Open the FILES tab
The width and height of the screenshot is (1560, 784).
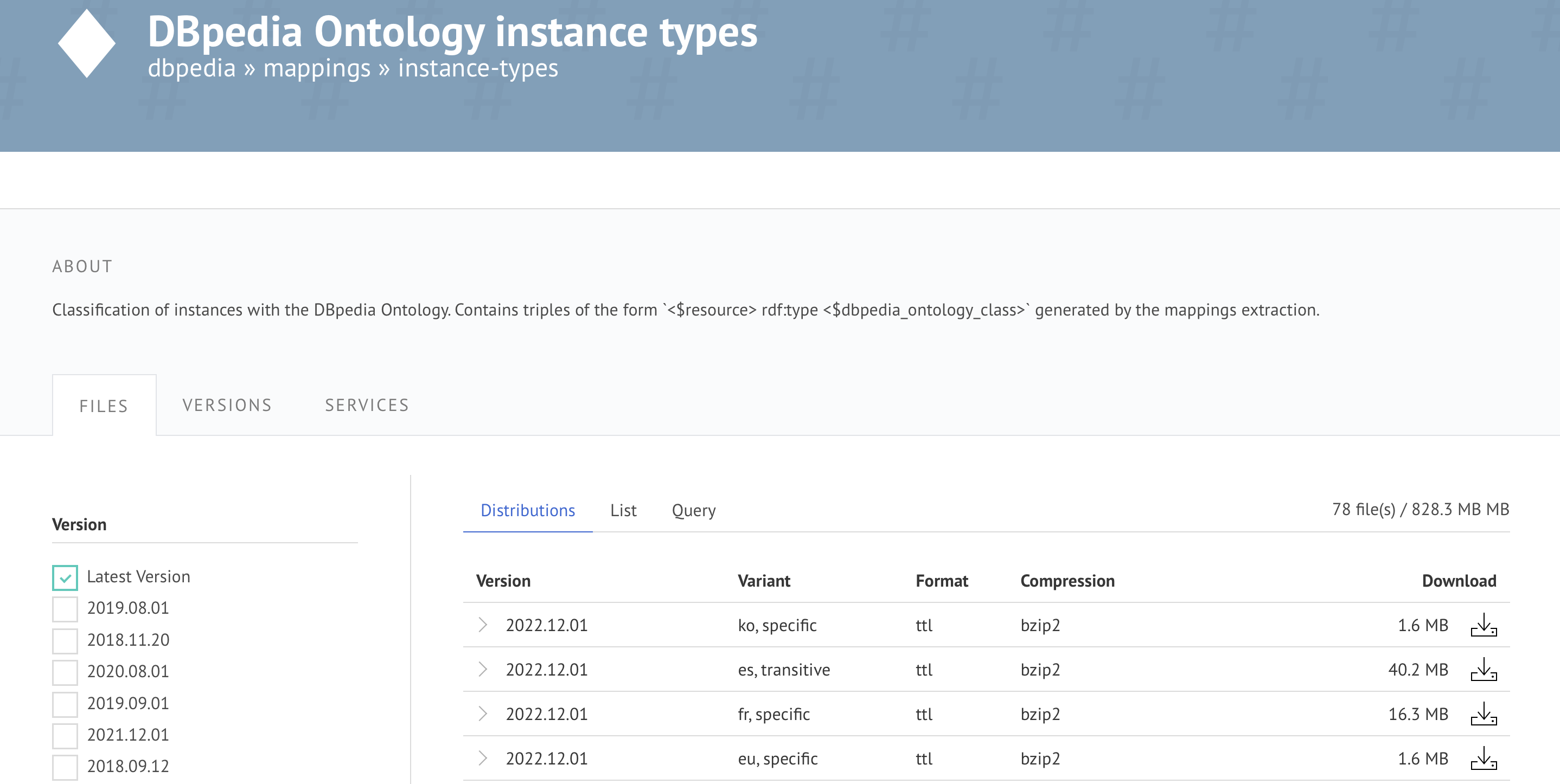click(104, 406)
